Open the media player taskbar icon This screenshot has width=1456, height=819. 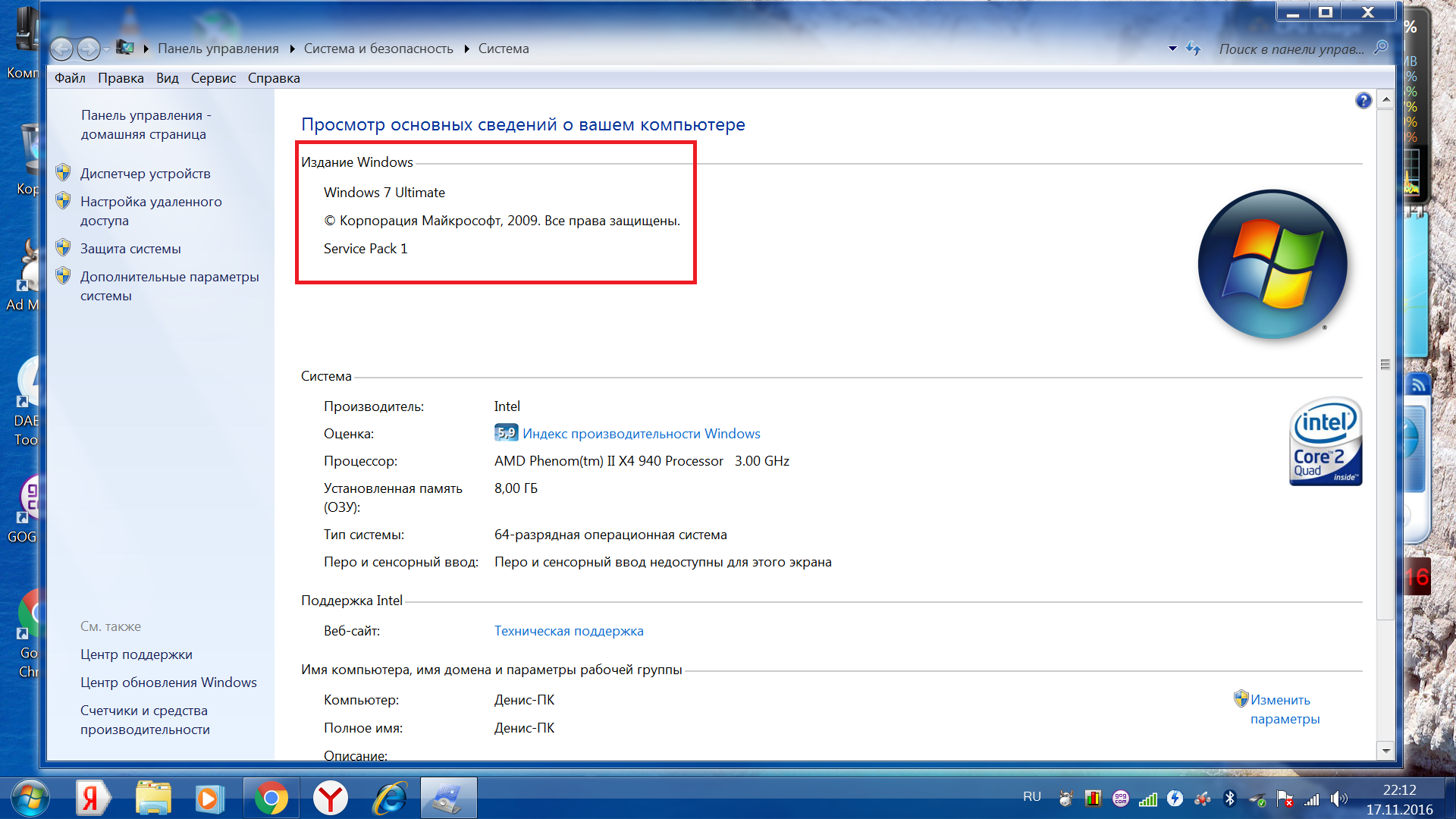coord(209,799)
